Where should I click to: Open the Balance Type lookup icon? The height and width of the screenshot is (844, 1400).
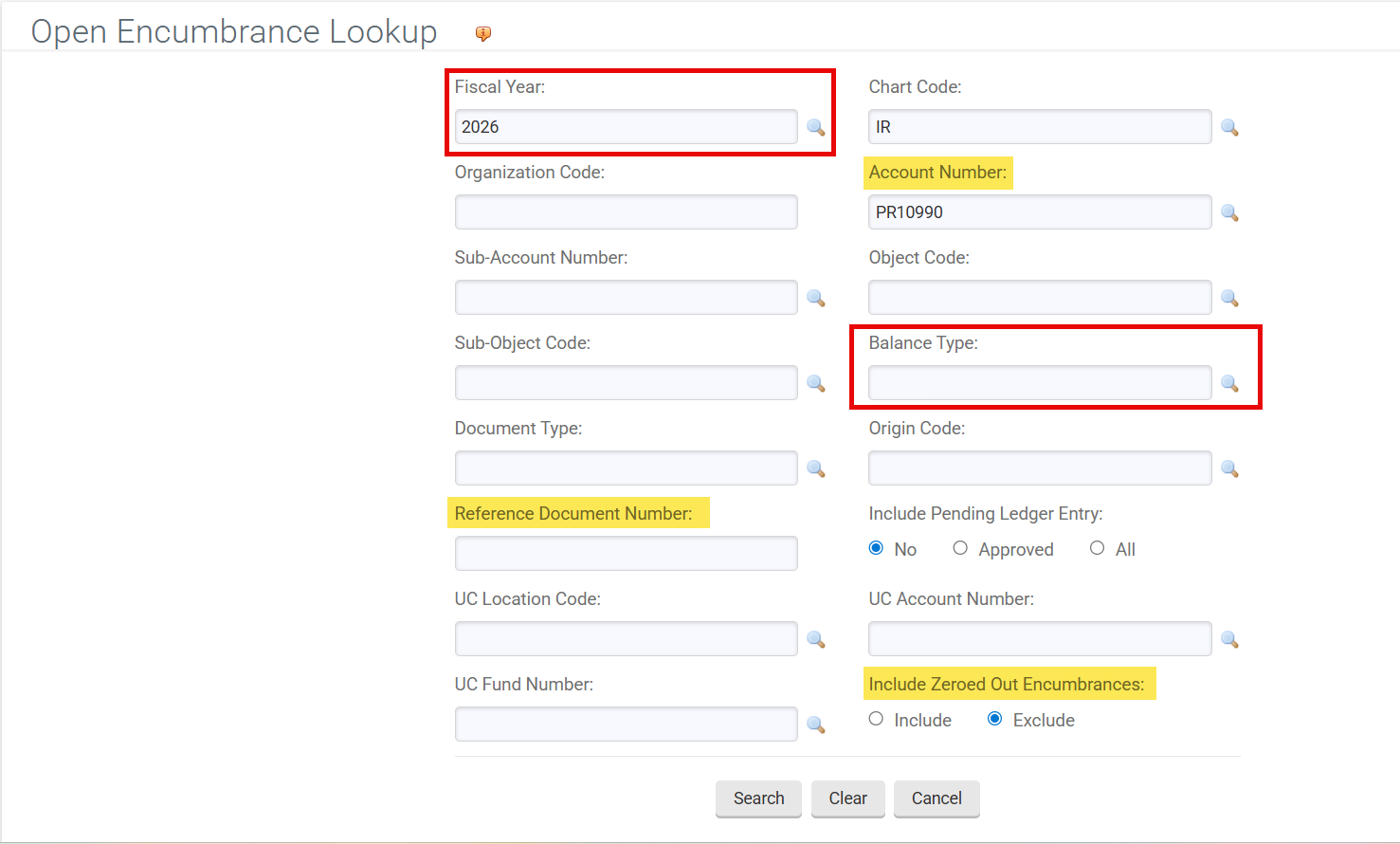[x=1230, y=383]
